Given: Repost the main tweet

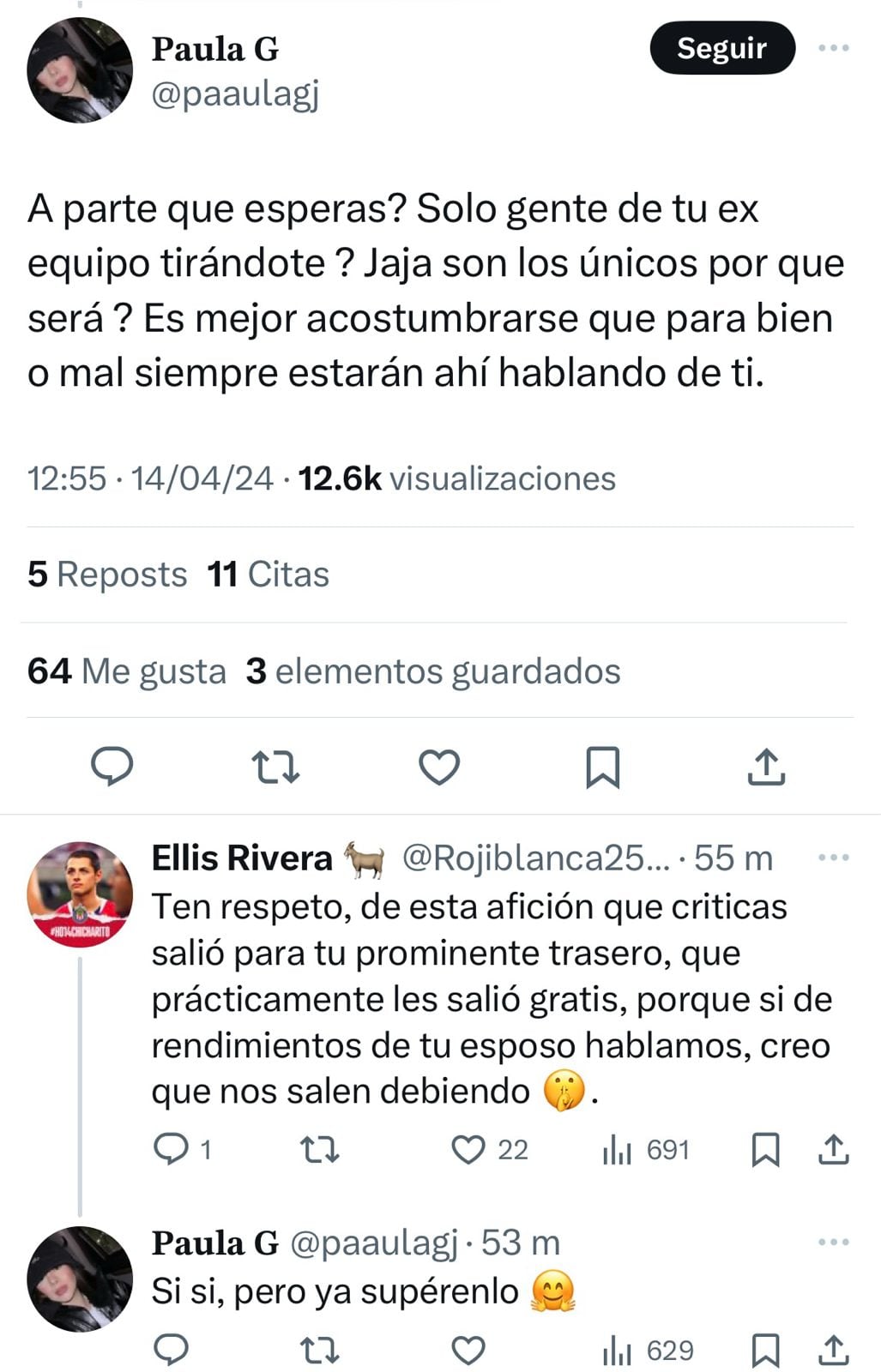Looking at the screenshot, I should pyautogui.click(x=275, y=767).
